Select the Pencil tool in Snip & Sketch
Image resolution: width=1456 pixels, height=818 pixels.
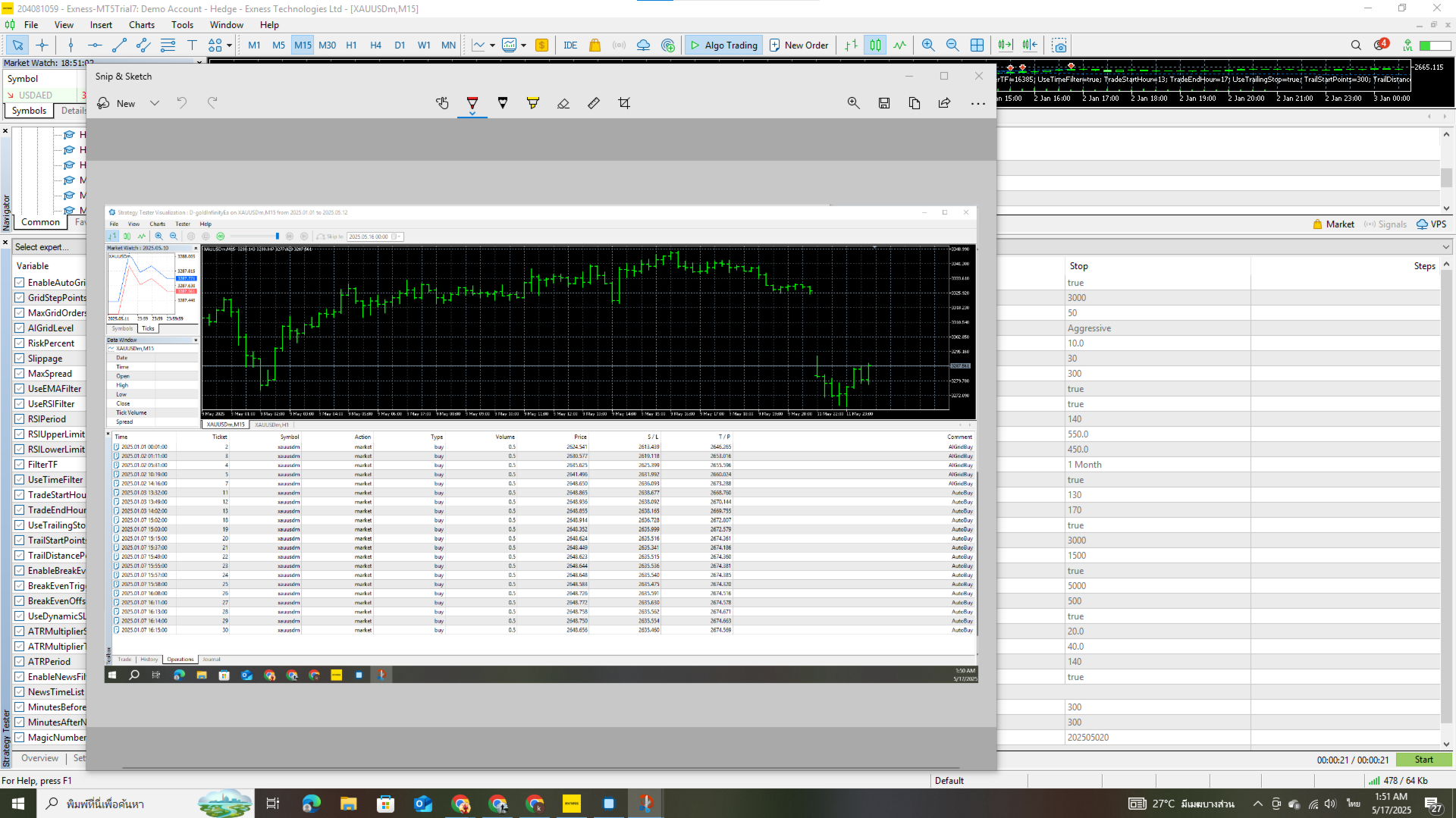click(503, 103)
